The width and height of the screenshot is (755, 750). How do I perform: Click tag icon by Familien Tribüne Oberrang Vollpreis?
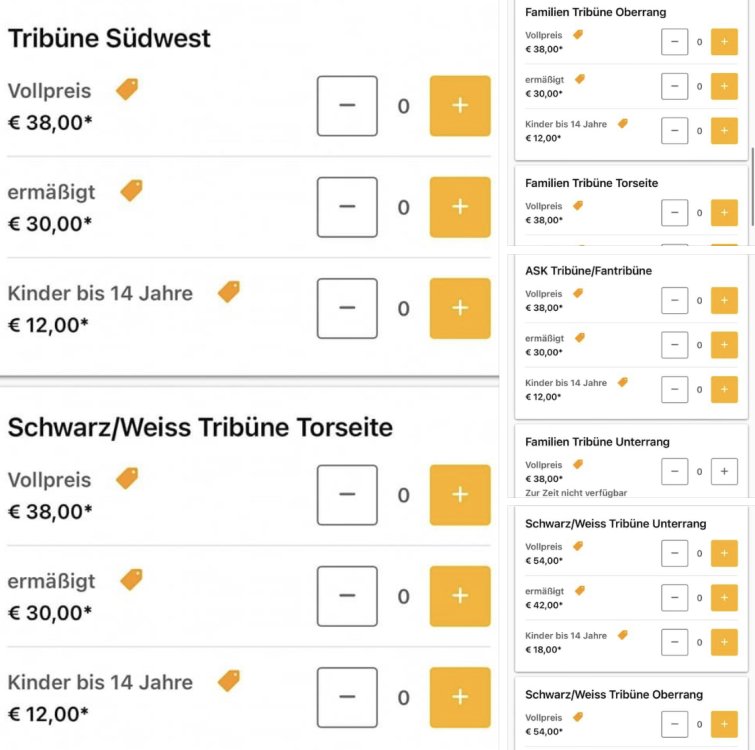[578, 34]
